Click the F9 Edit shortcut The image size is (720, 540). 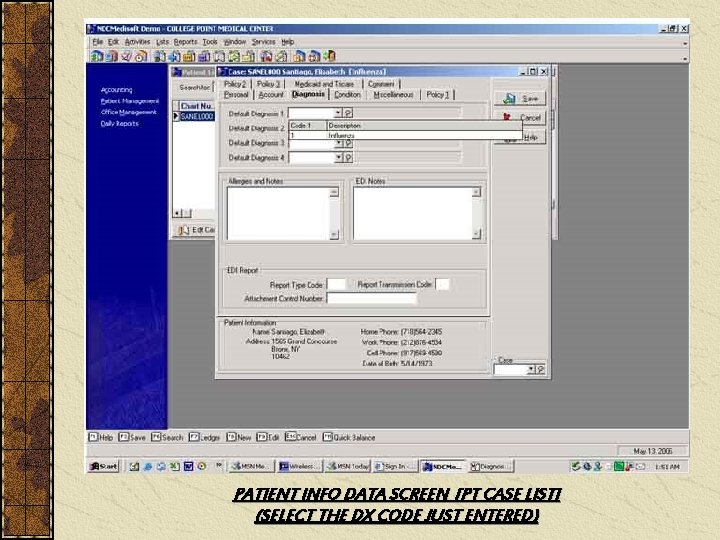click(x=268, y=437)
